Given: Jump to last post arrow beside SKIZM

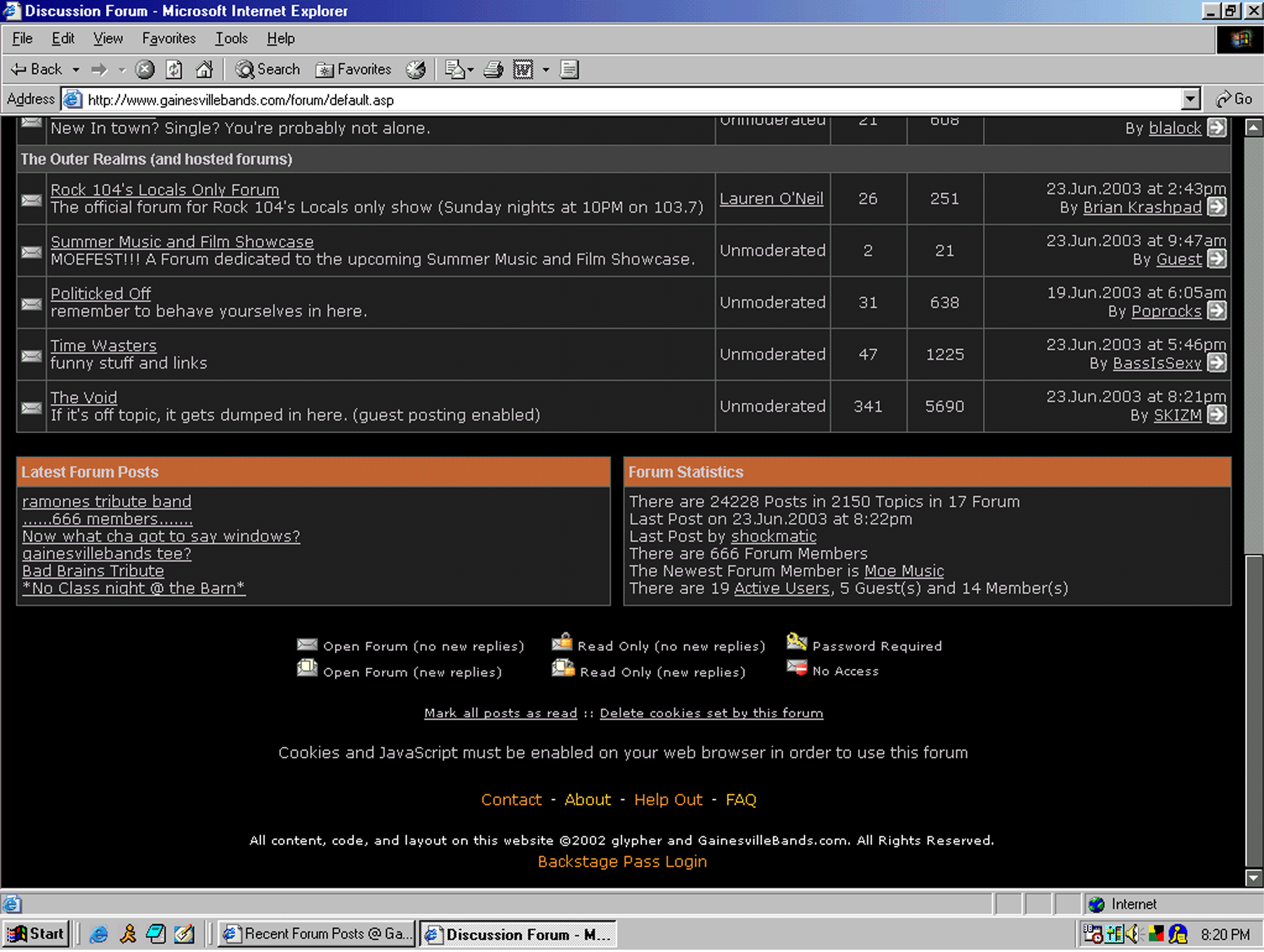Looking at the screenshot, I should pos(1217,415).
